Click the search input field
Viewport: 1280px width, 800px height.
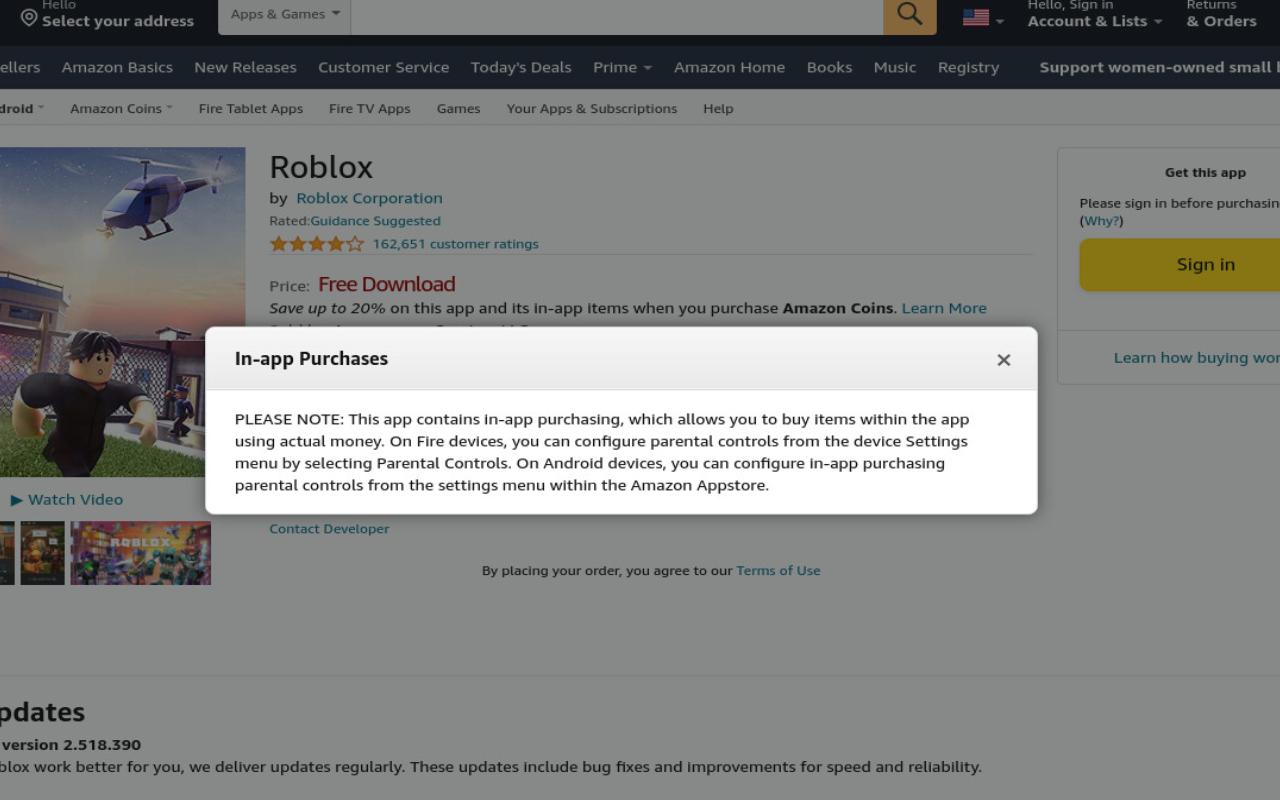click(617, 15)
